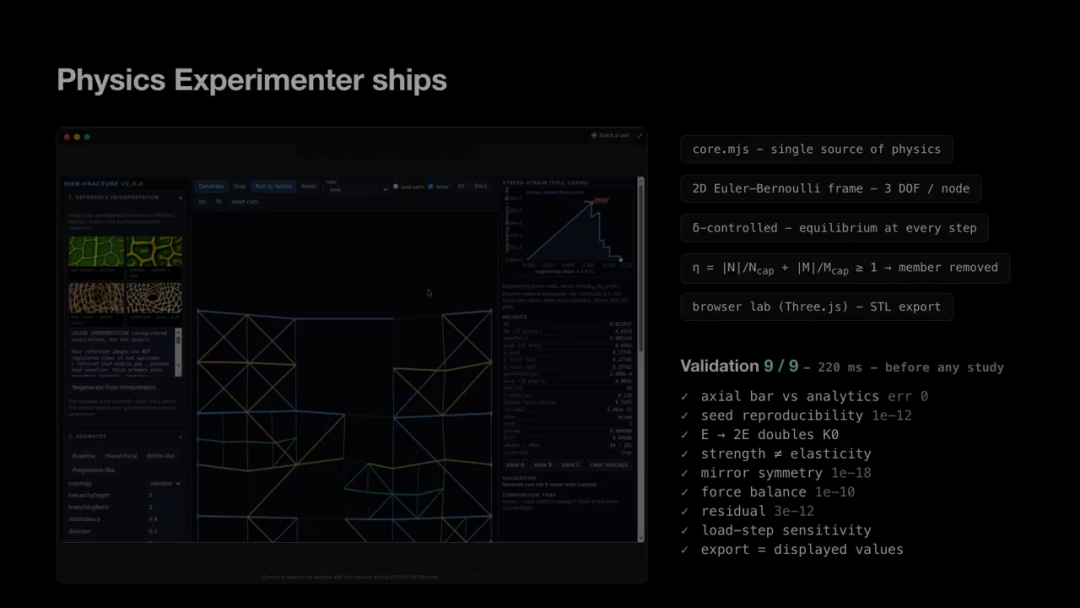
Task: Click Reset in the simulation toolbar
Action: (x=309, y=187)
